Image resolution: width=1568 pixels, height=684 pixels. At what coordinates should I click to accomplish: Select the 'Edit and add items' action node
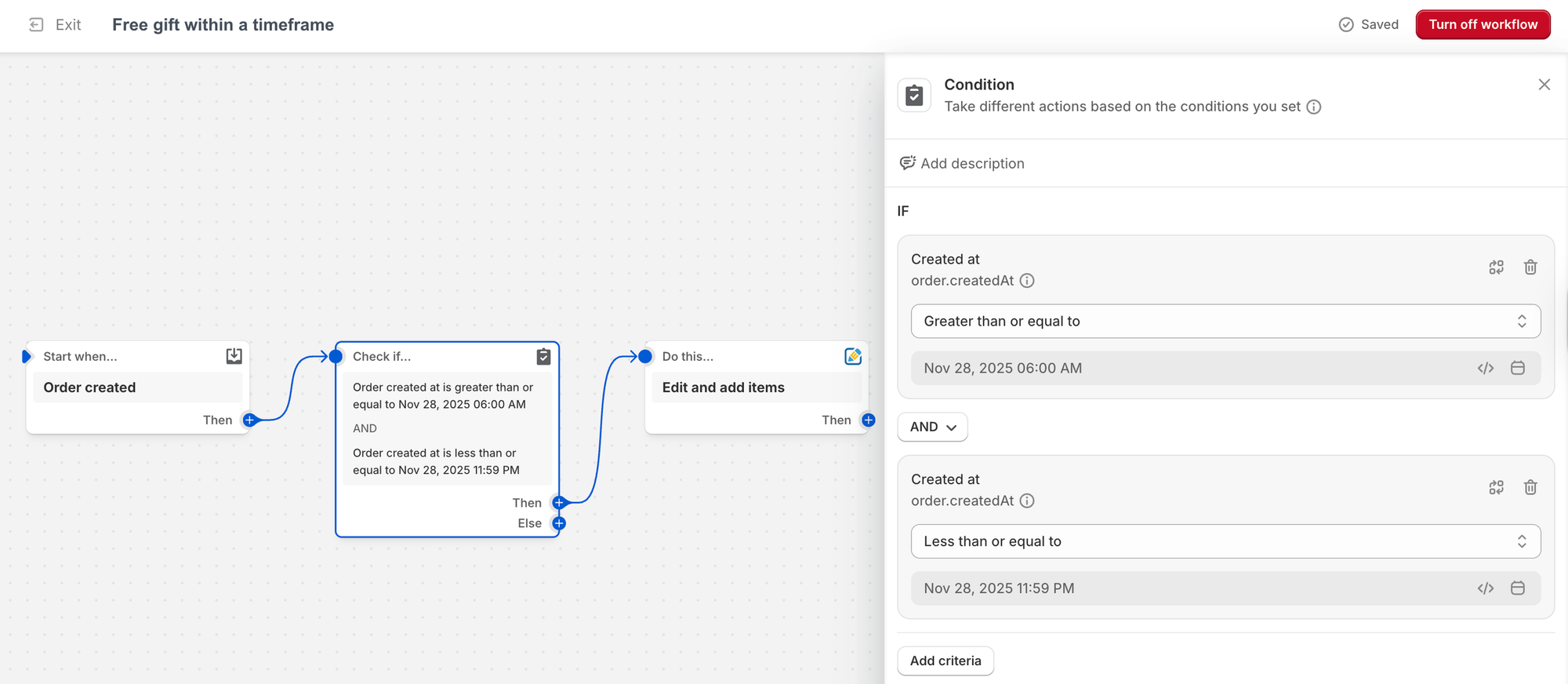point(756,387)
